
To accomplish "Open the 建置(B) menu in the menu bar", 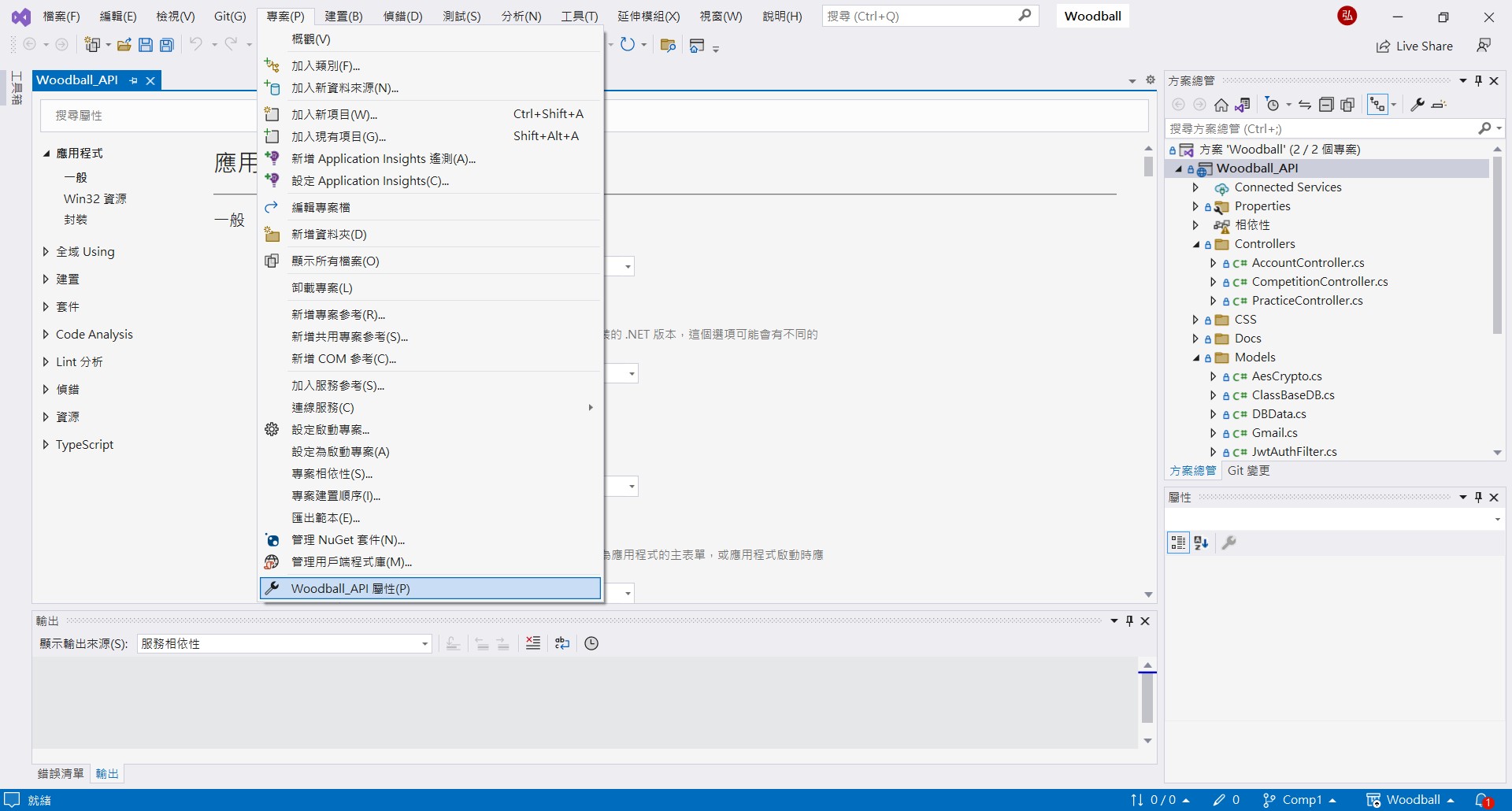I will click(343, 16).
